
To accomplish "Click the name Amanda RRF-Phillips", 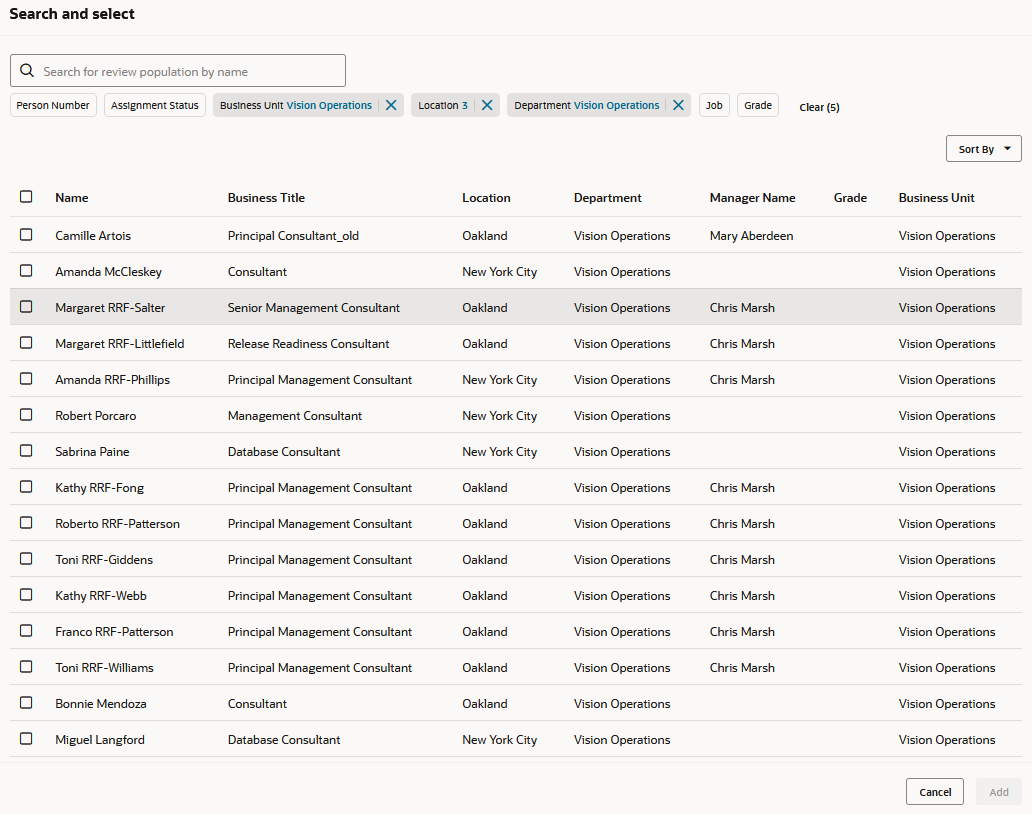I will 113,380.
